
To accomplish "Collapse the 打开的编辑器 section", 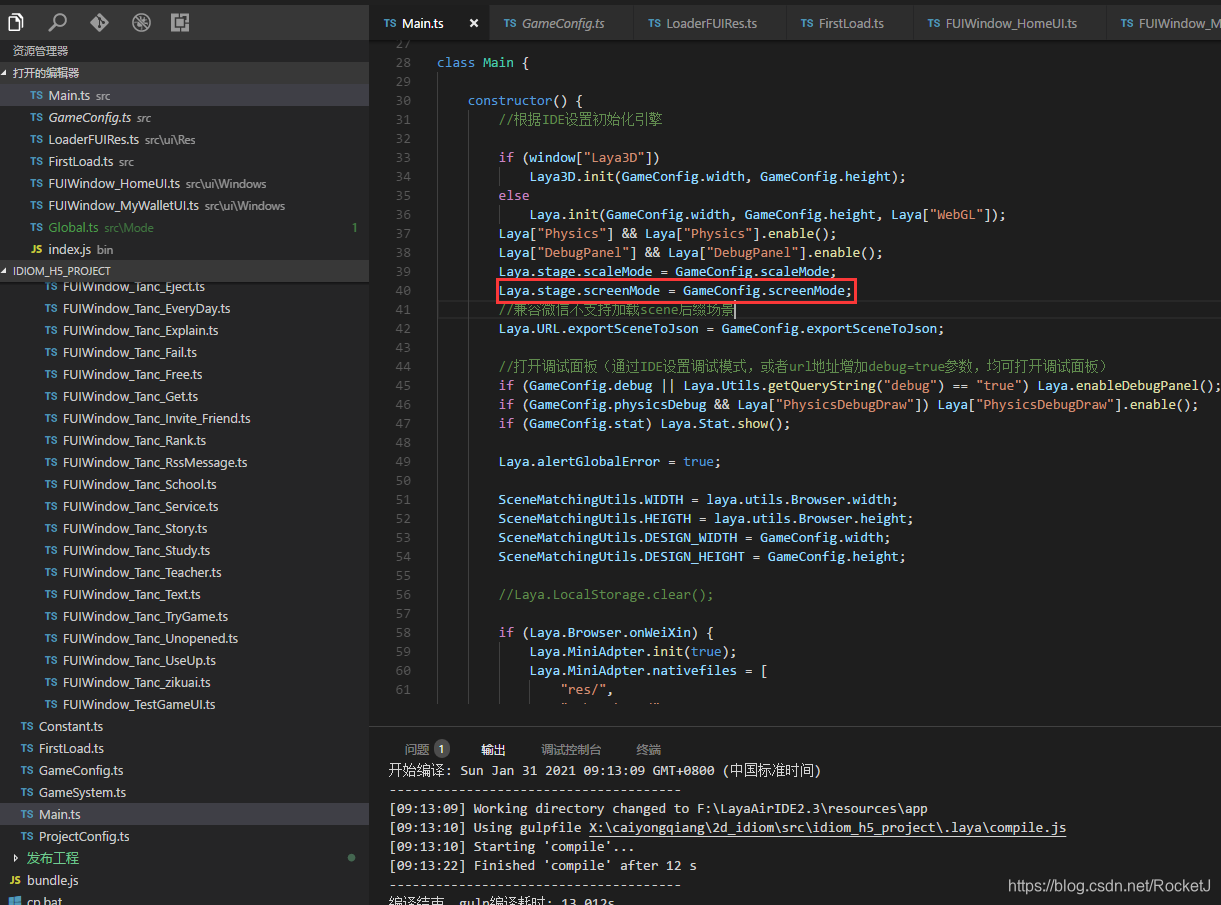I will (x=184, y=73).
